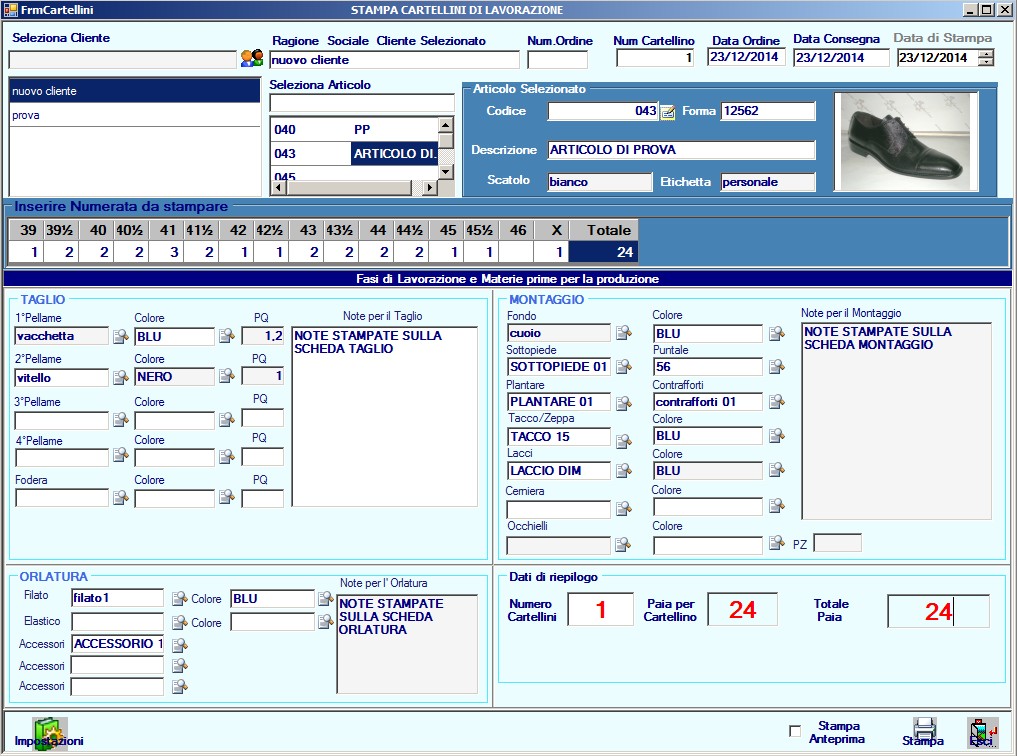Click the Stampa printer icon
Image resolution: width=1017 pixels, height=756 pixels.
point(924,731)
